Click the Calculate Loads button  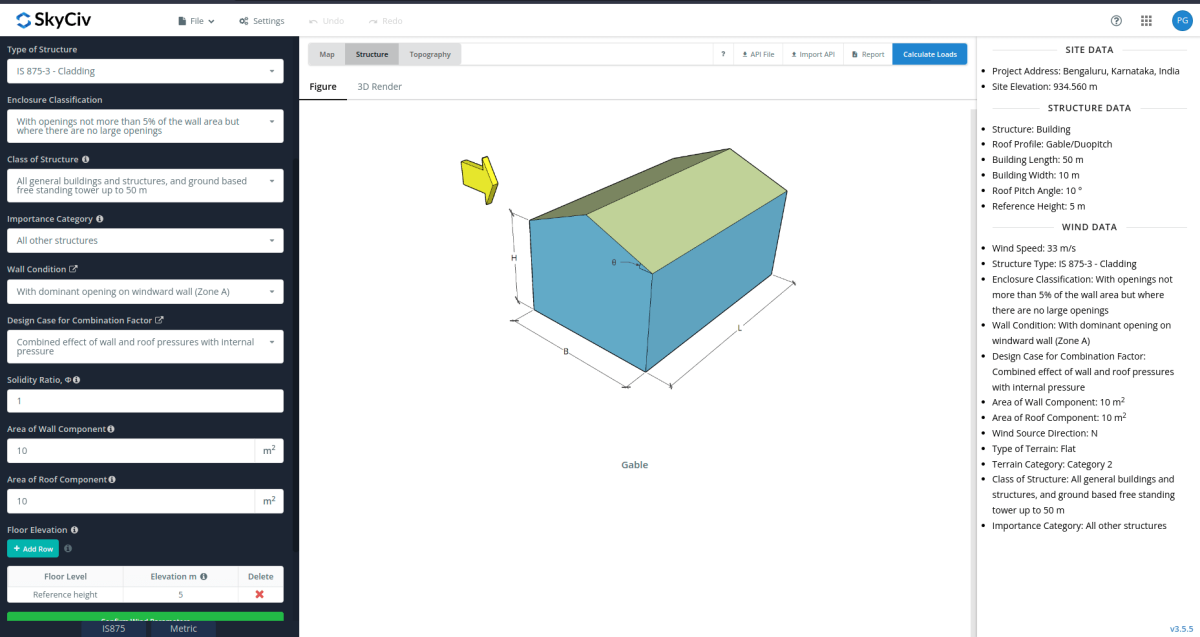tap(929, 54)
